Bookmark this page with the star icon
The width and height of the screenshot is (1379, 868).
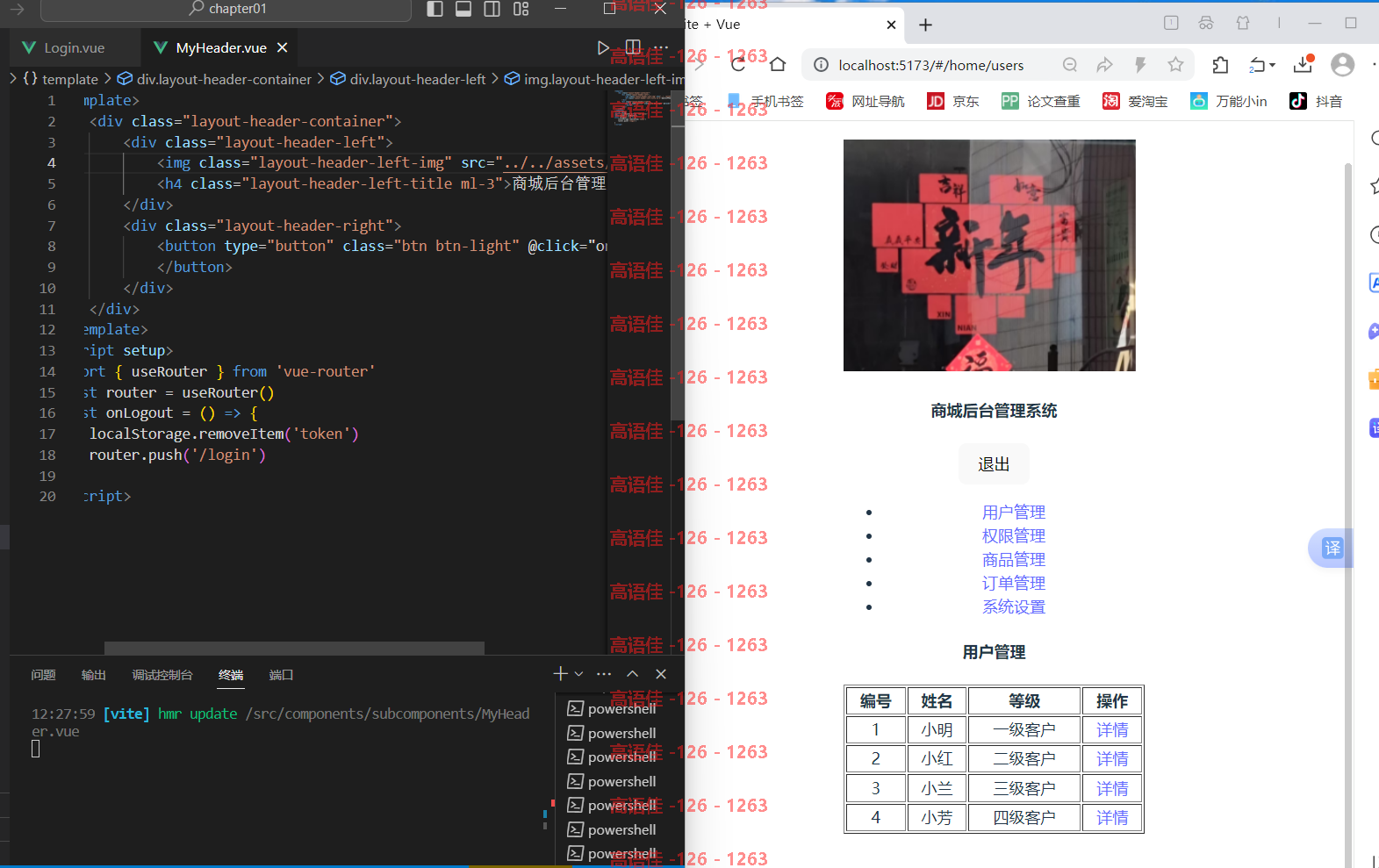(x=1175, y=64)
